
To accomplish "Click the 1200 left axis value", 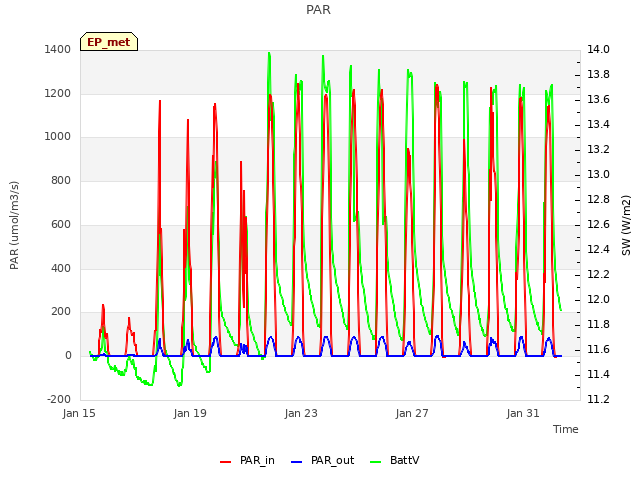I will point(58,93).
